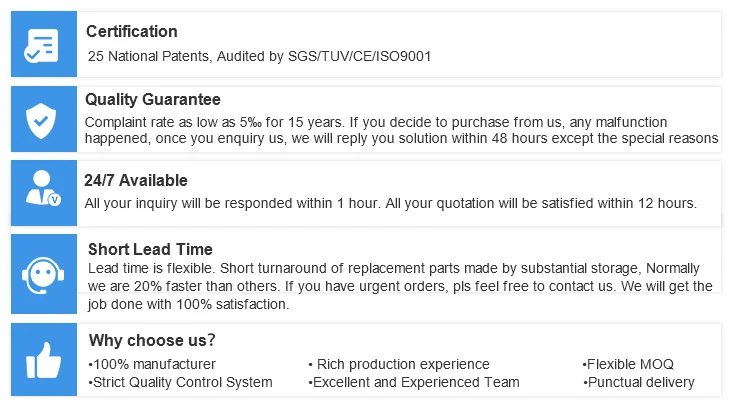Click the Certification document checkmark icon

coord(42,45)
